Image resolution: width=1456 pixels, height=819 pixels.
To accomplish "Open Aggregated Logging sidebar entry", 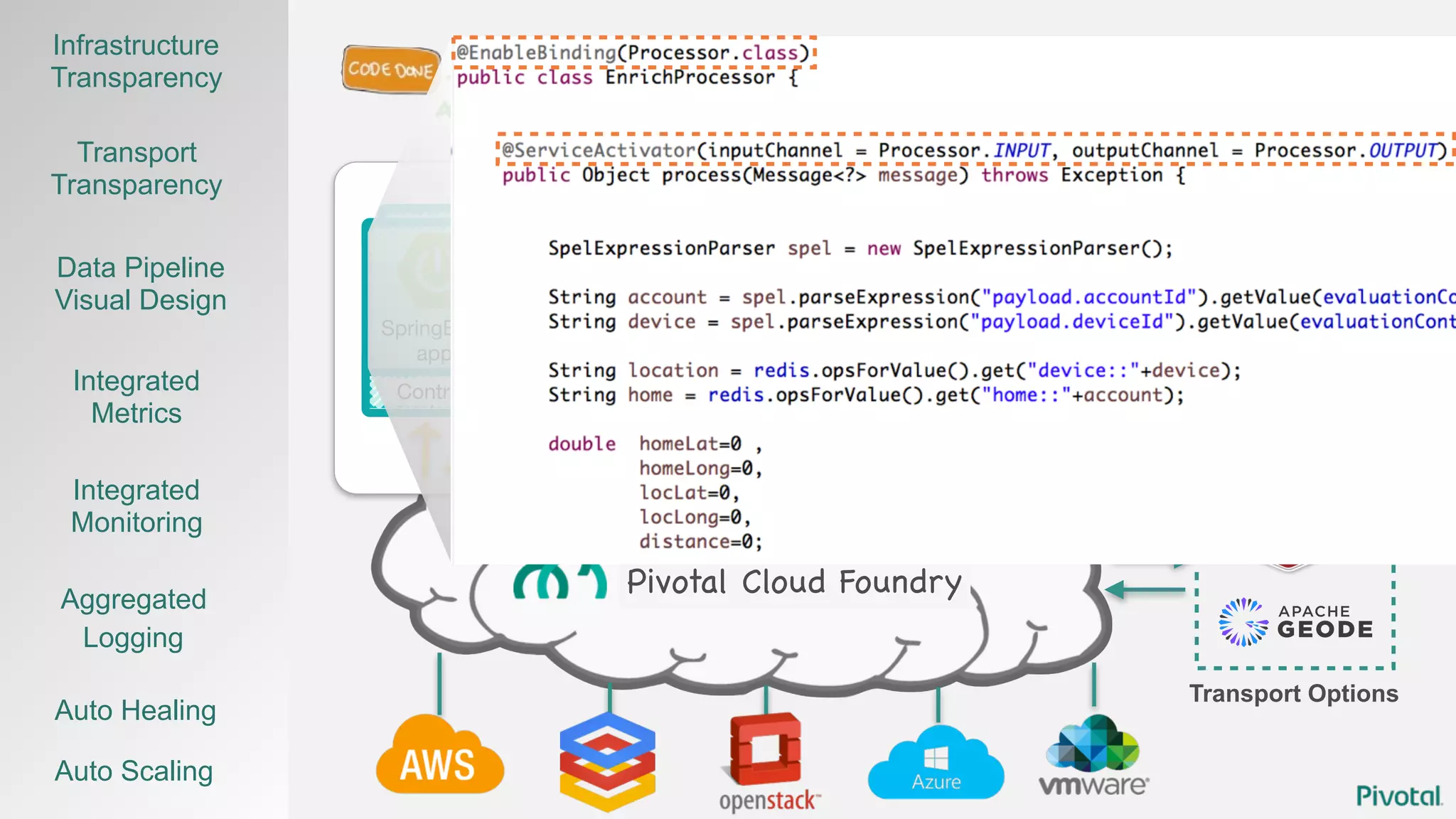I will pos(134,618).
